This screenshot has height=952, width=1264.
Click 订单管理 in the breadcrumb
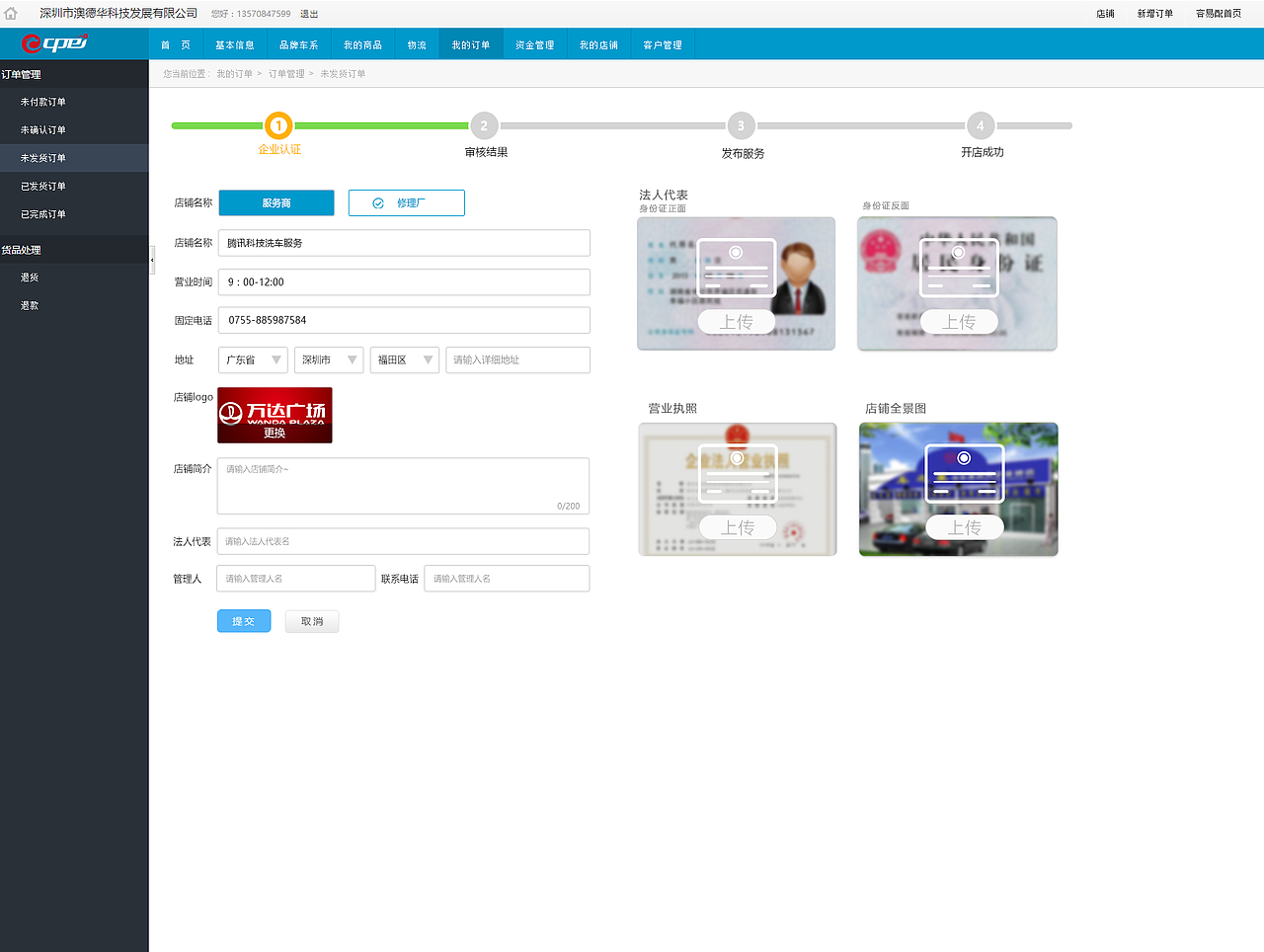point(286,74)
